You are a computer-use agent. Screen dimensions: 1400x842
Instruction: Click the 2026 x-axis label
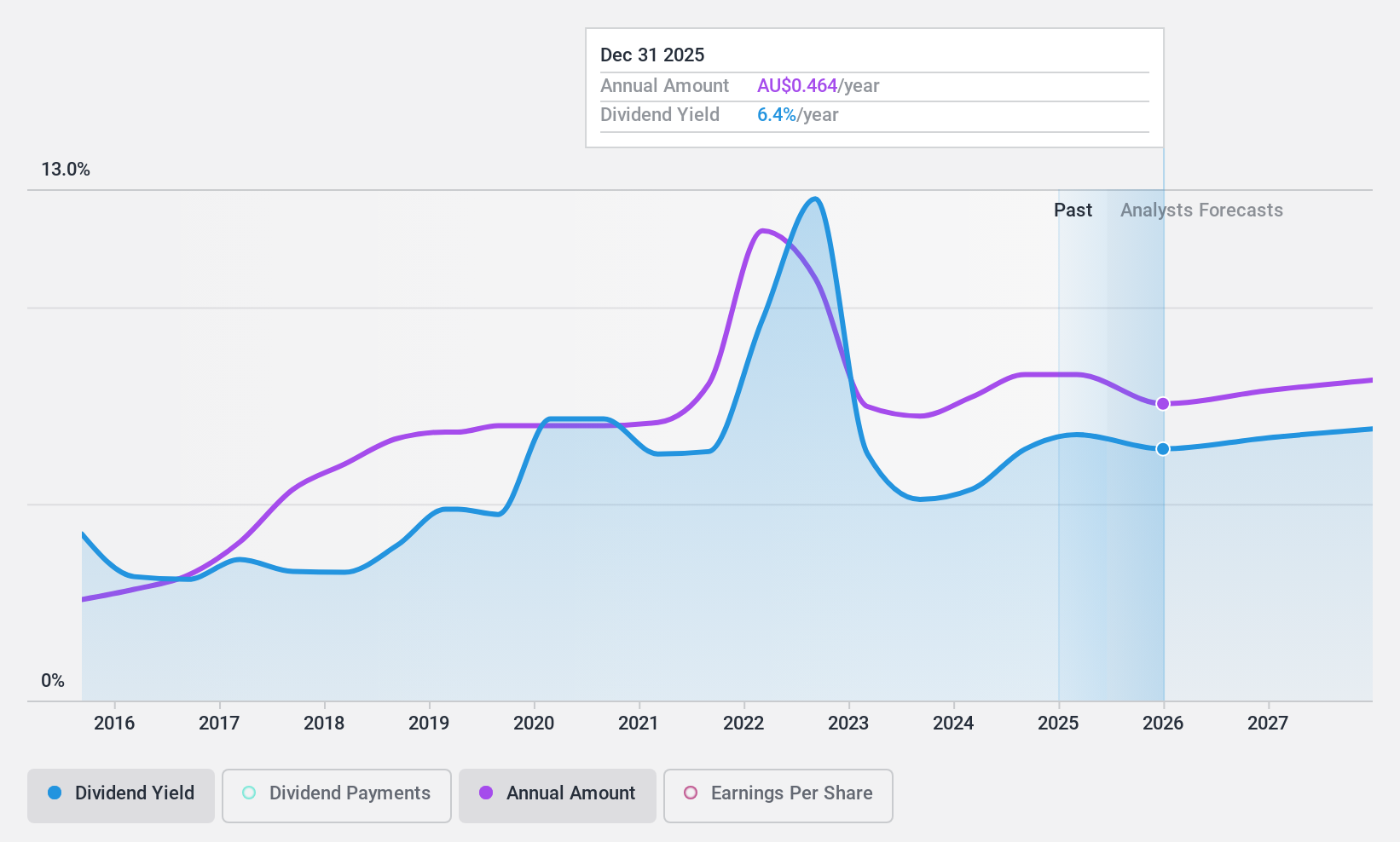(x=1163, y=724)
